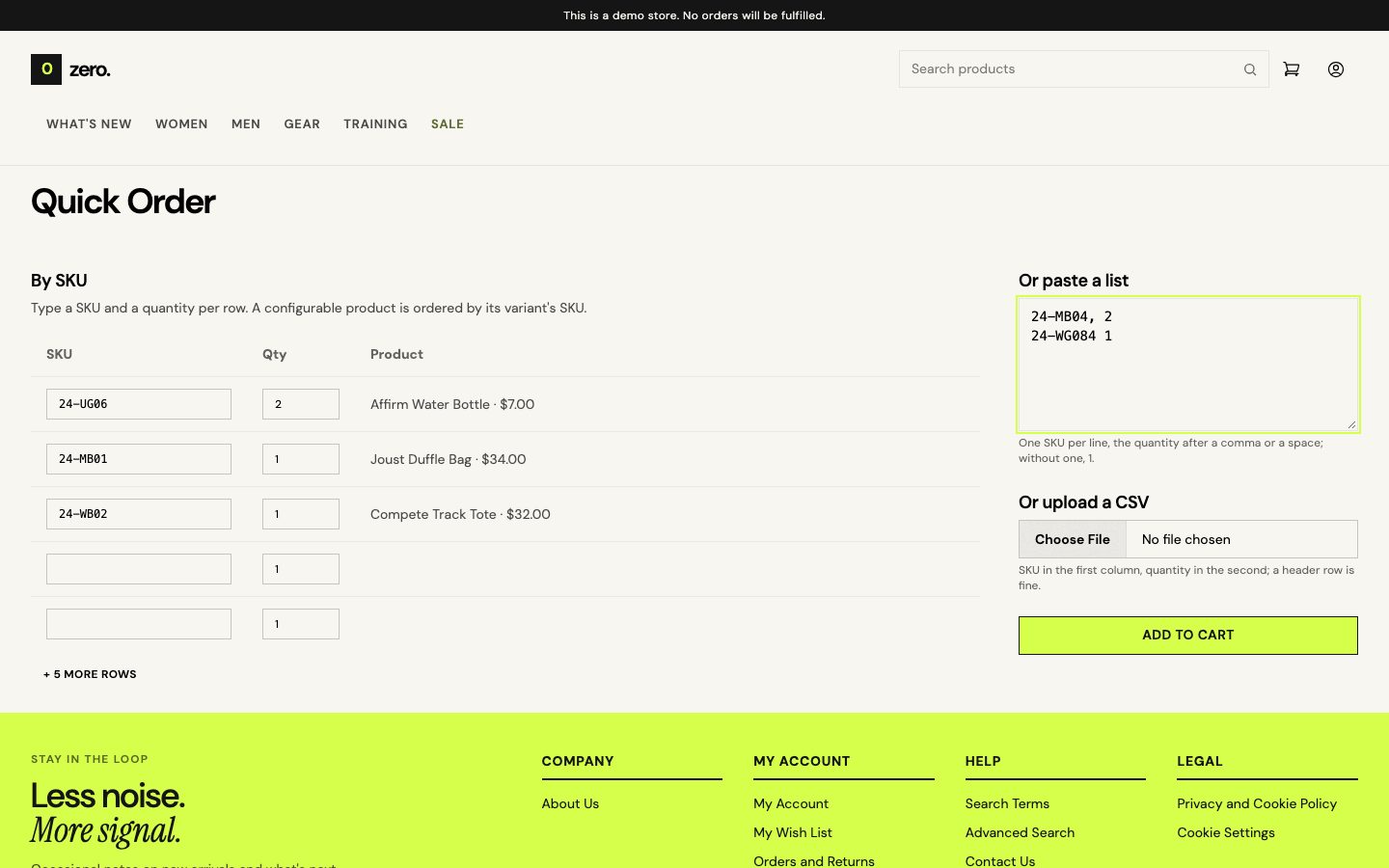Open the Men menu
1389x868 pixels.
pos(246,124)
